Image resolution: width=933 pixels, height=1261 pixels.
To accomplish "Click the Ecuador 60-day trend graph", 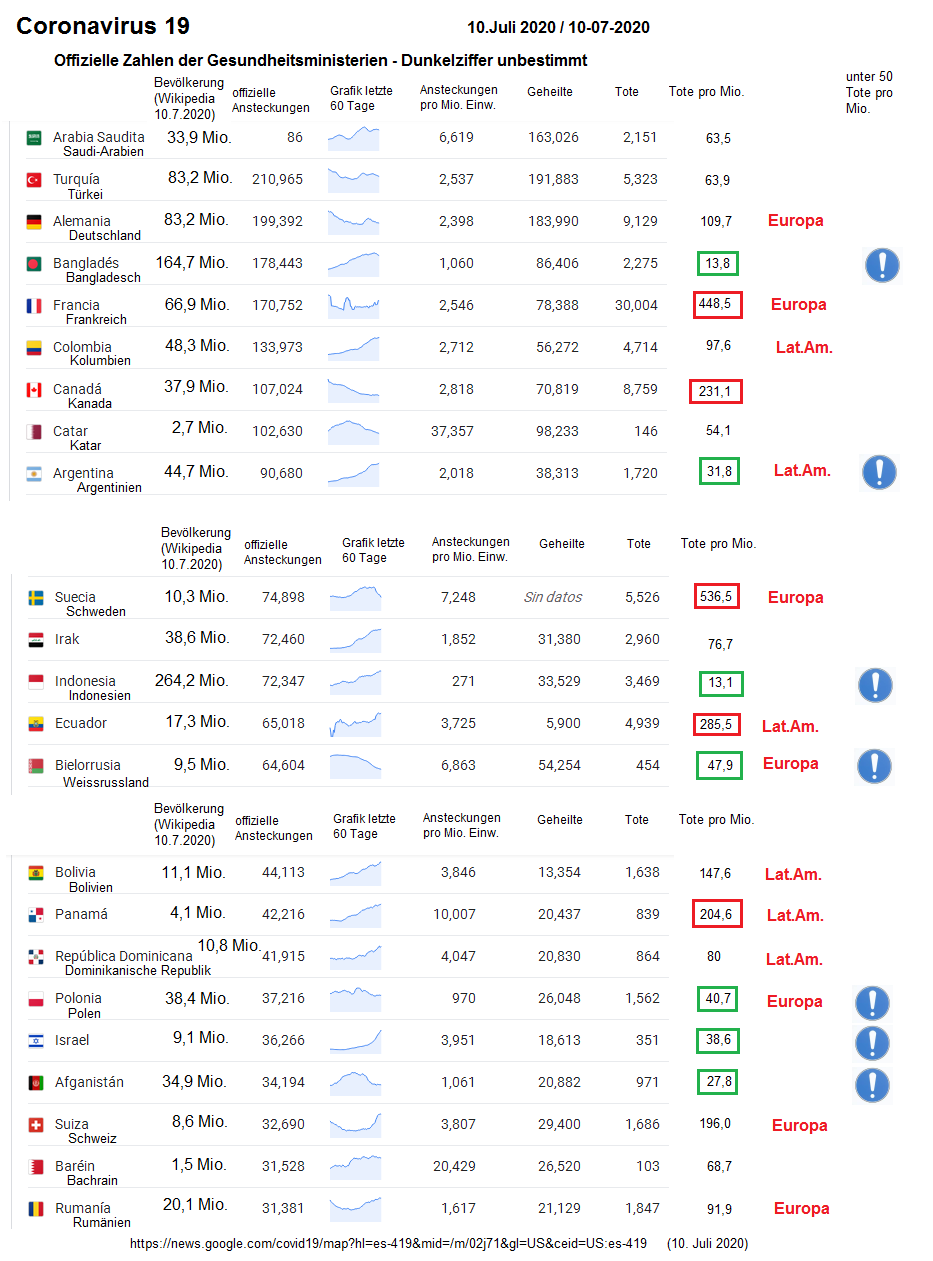I will click(357, 723).
